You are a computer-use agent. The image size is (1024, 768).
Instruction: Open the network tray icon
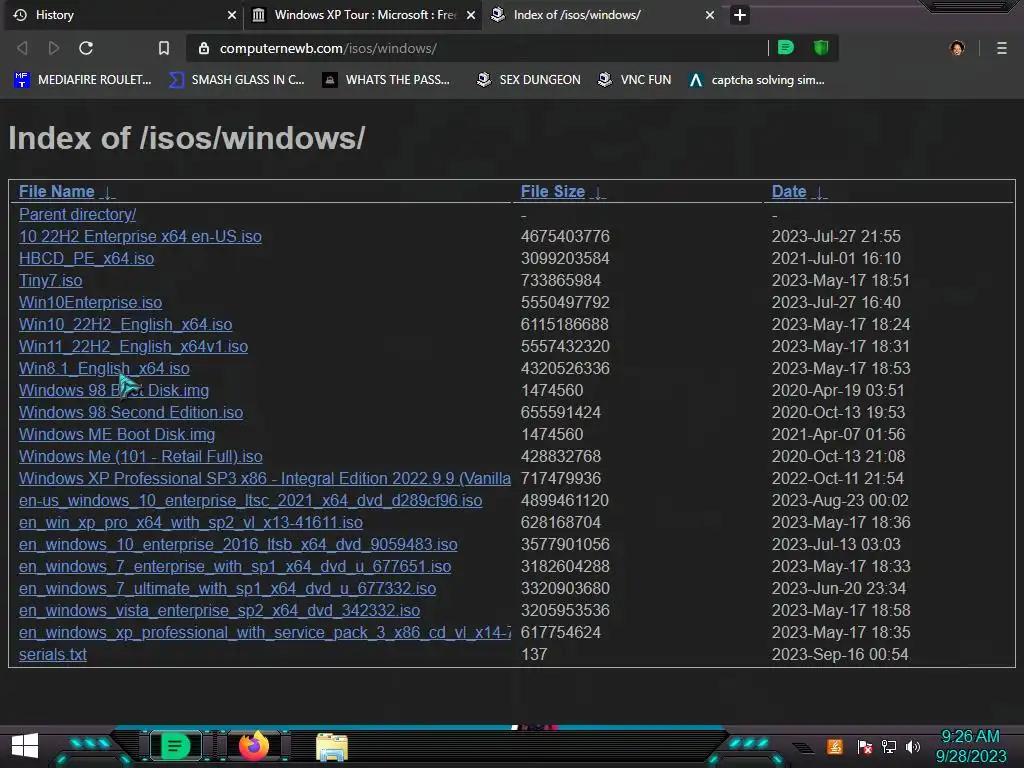tap(889, 747)
